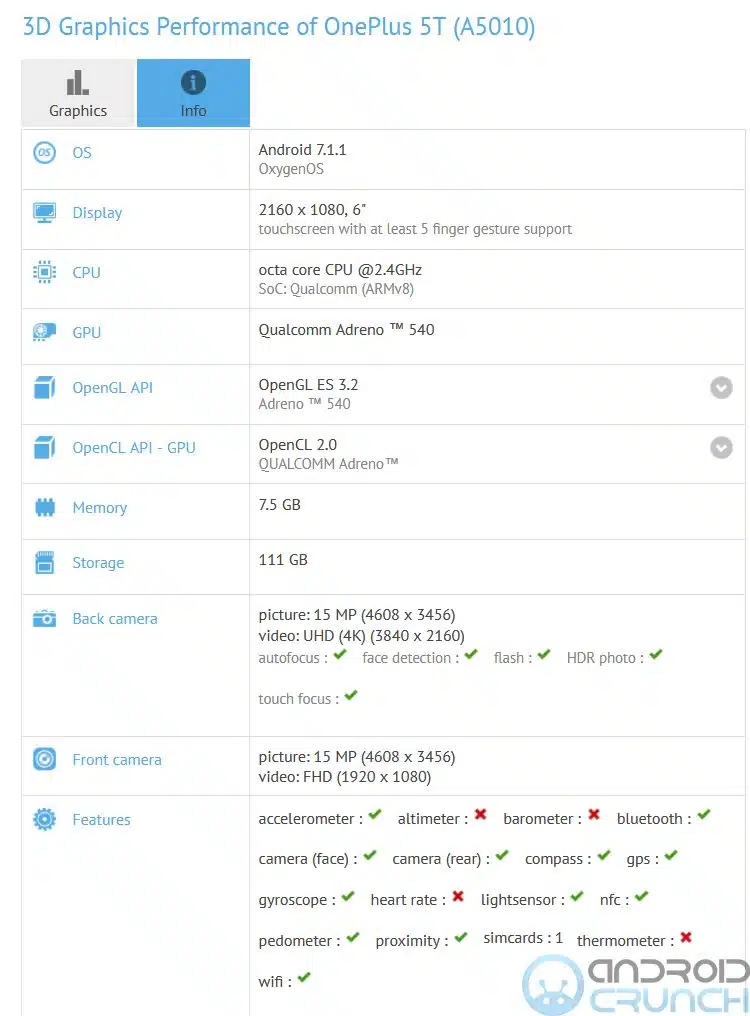Click the GPU card icon

click(44, 332)
